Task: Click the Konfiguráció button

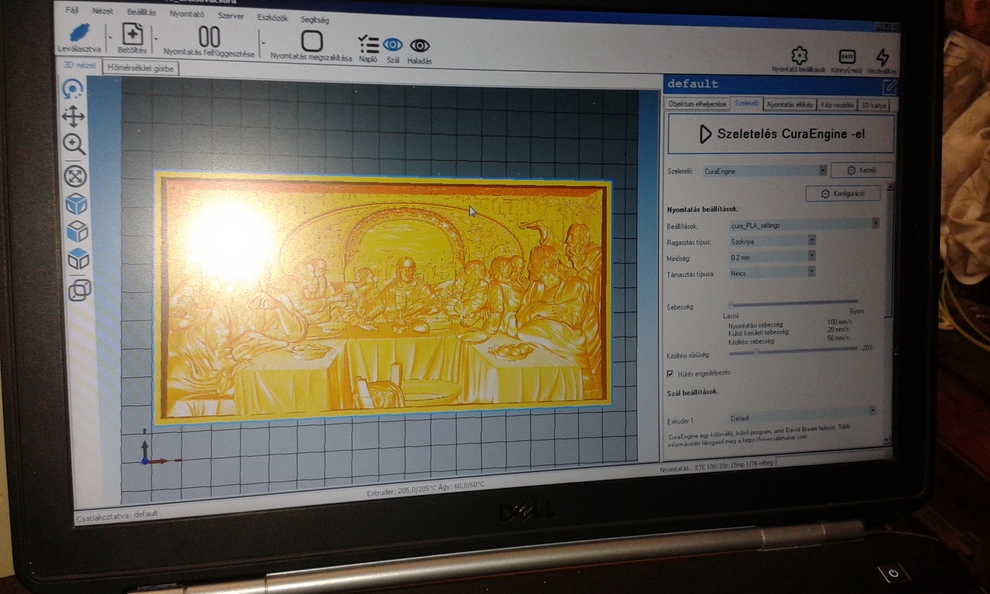Action: point(843,193)
